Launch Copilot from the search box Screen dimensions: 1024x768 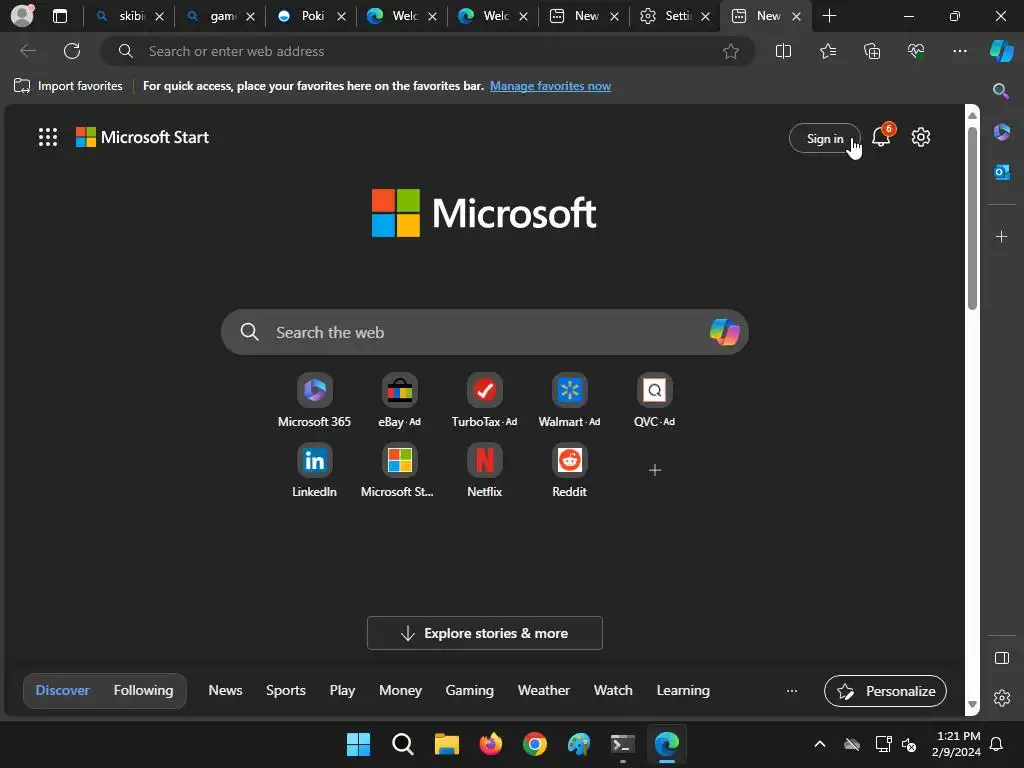click(724, 332)
